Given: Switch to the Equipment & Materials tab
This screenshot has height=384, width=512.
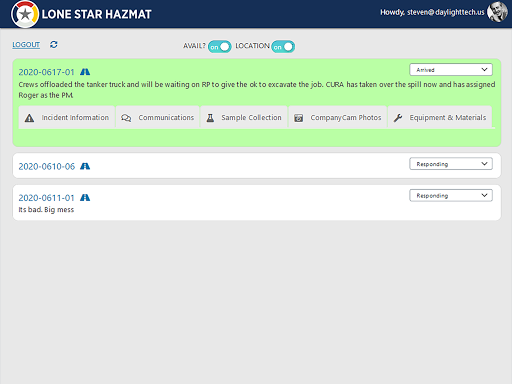Looking at the screenshot, I should 440,117.
